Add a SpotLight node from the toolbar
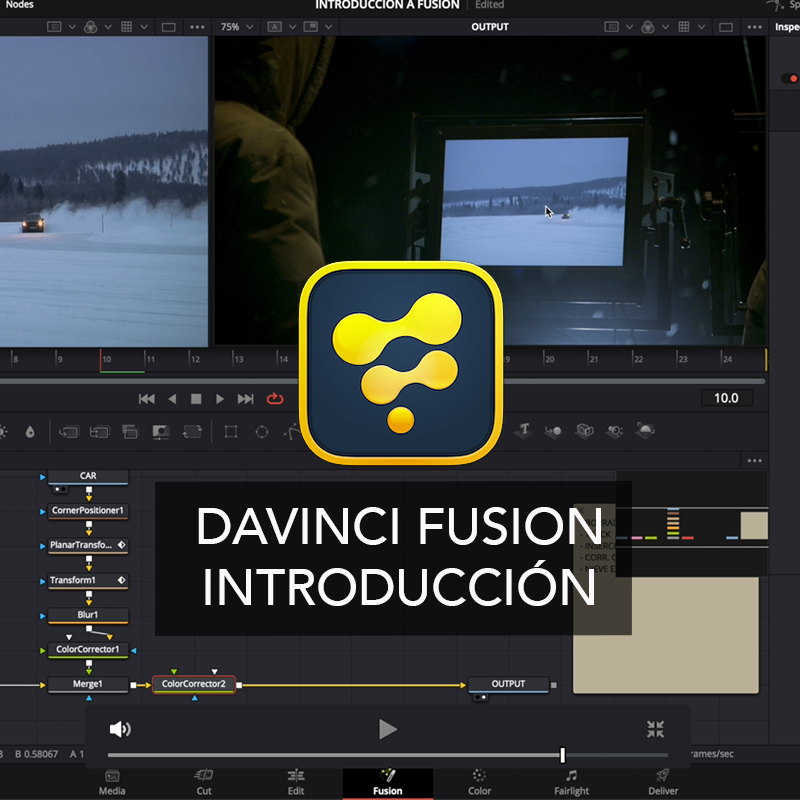 [x=614, y=432]
